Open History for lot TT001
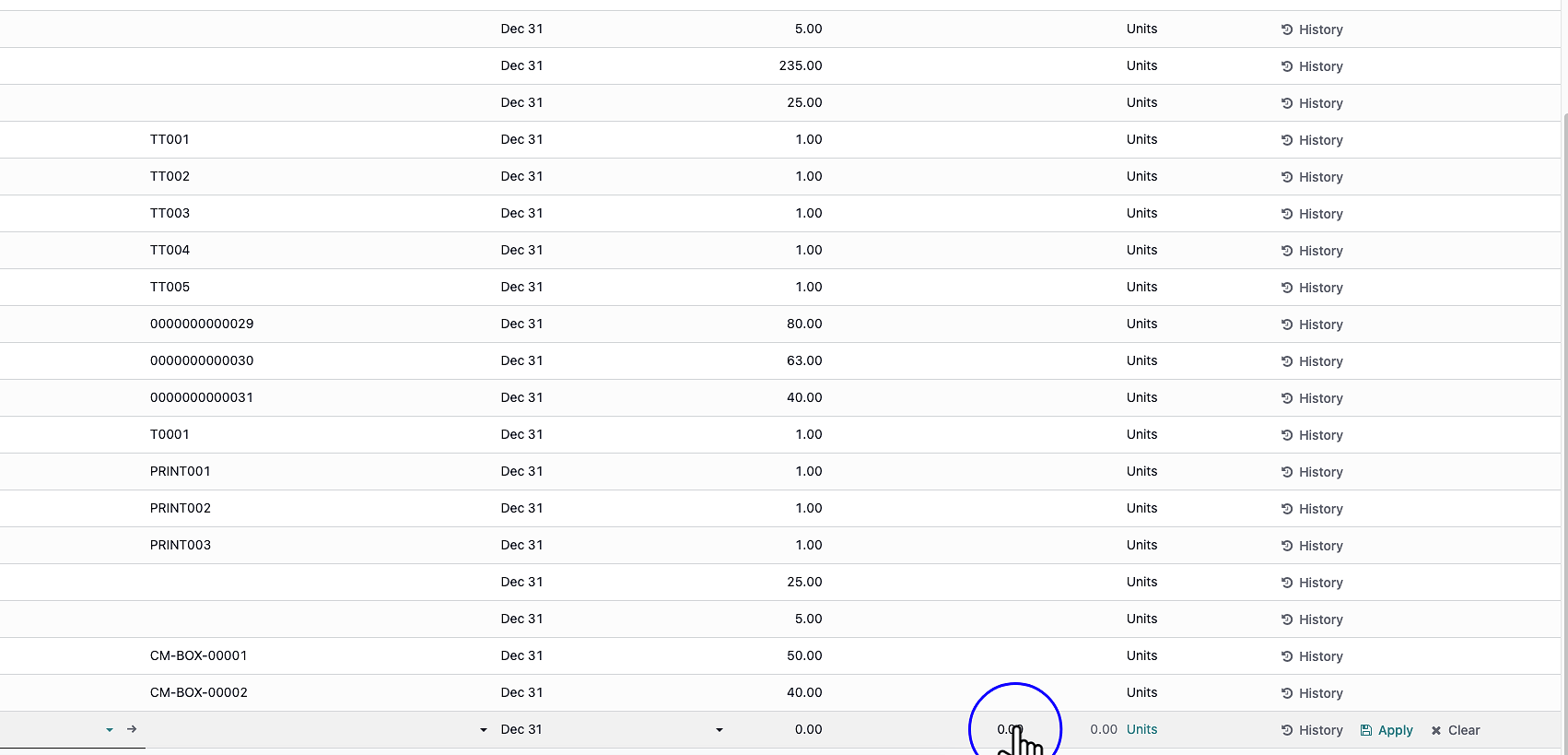This screenshot has height=755, width=1568. [x=1312, y=140]
